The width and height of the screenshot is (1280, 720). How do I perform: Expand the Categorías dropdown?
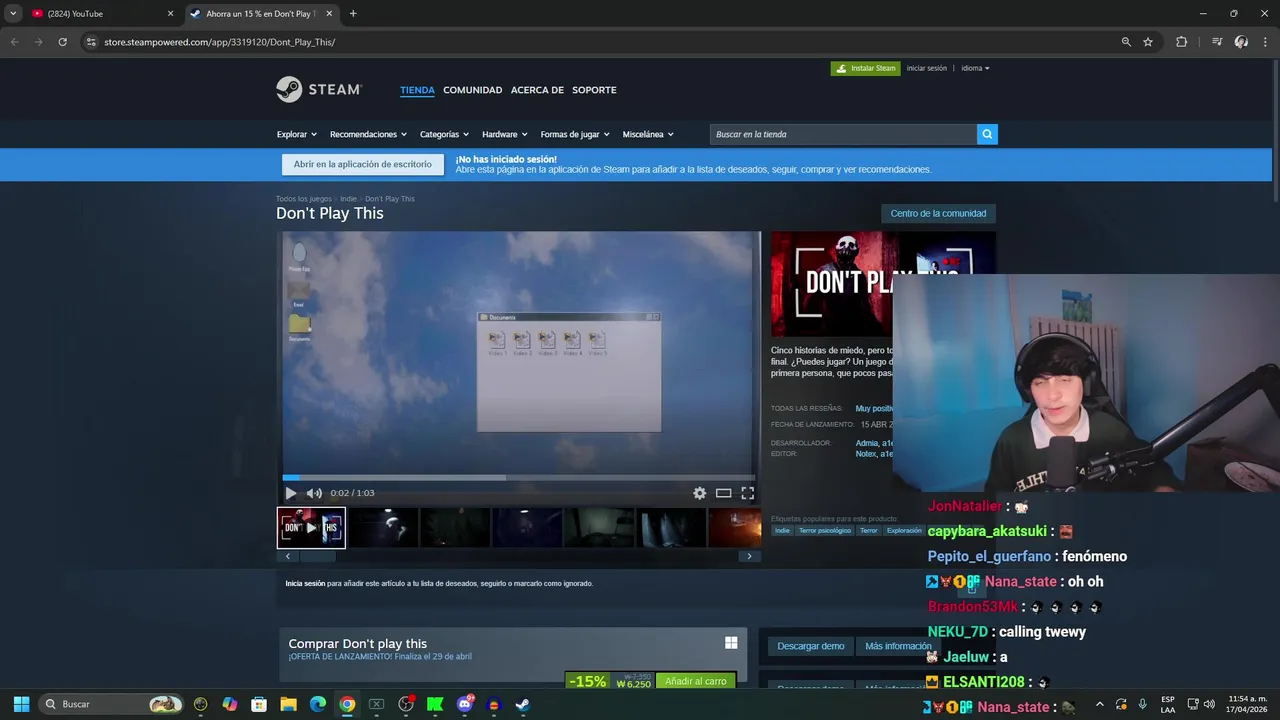click(x=444, y=134)
